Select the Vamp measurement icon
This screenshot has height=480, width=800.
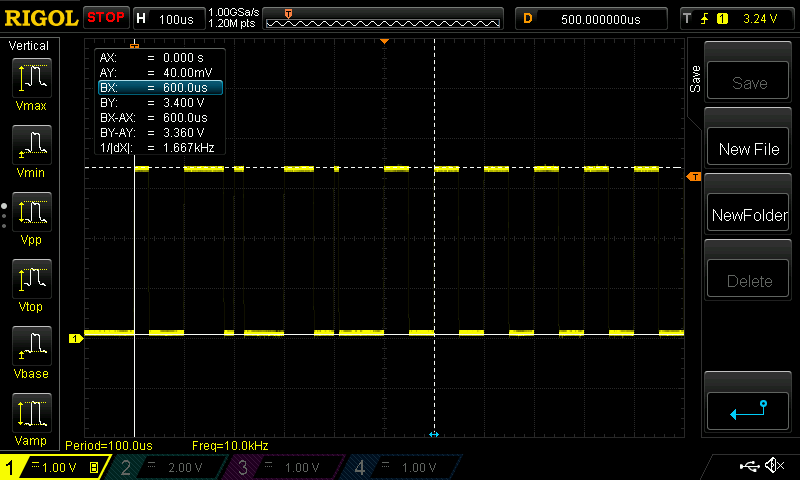(32, 413)
